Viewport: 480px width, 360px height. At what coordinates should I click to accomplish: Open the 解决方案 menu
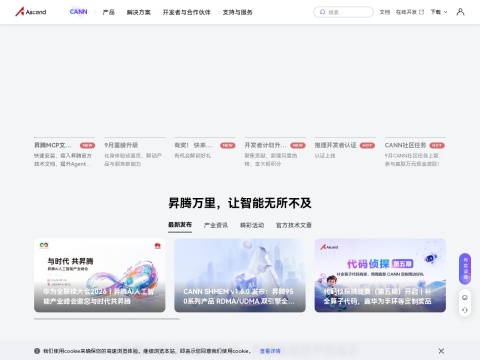[x=139, y=12]
